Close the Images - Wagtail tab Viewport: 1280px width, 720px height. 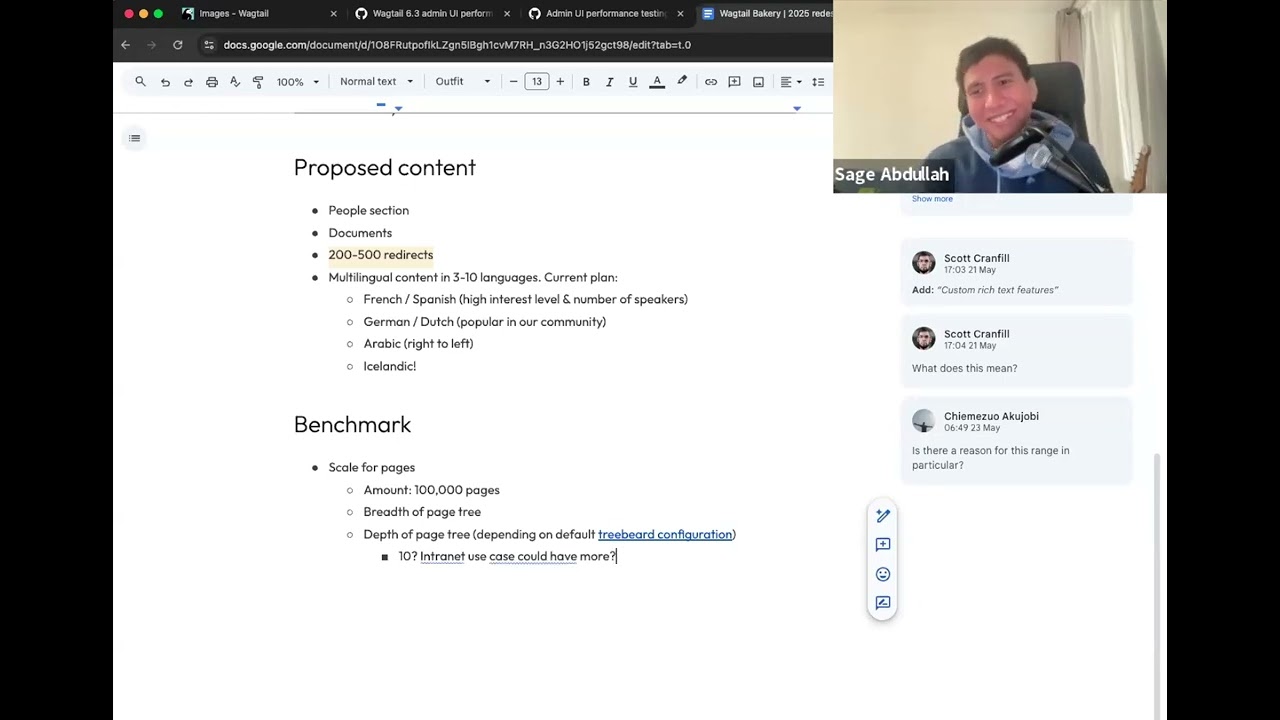[x=333, y=14]
